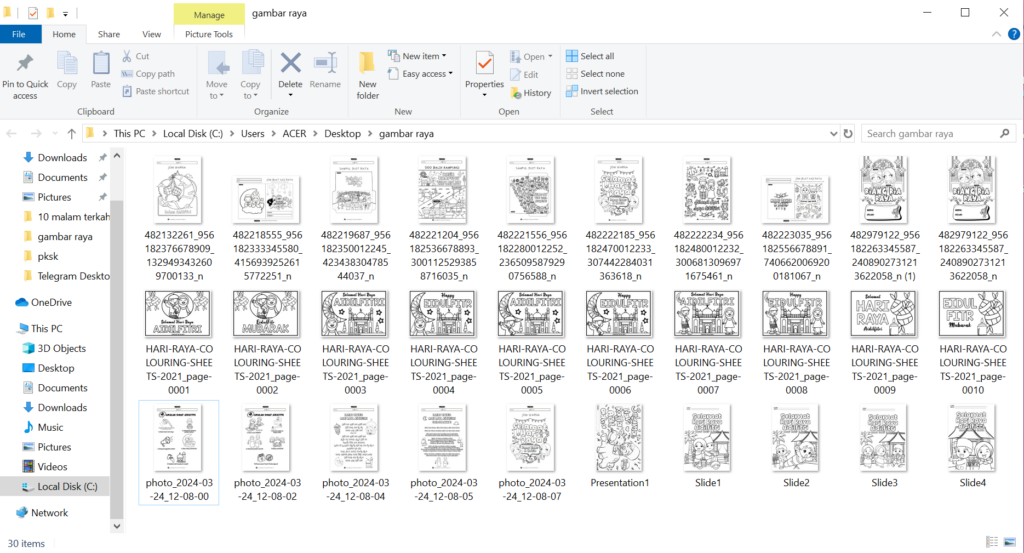This screenshot has width=1024, height=553.
Task: Click Select all in the ribbon
Action: [x=590, y=56]
